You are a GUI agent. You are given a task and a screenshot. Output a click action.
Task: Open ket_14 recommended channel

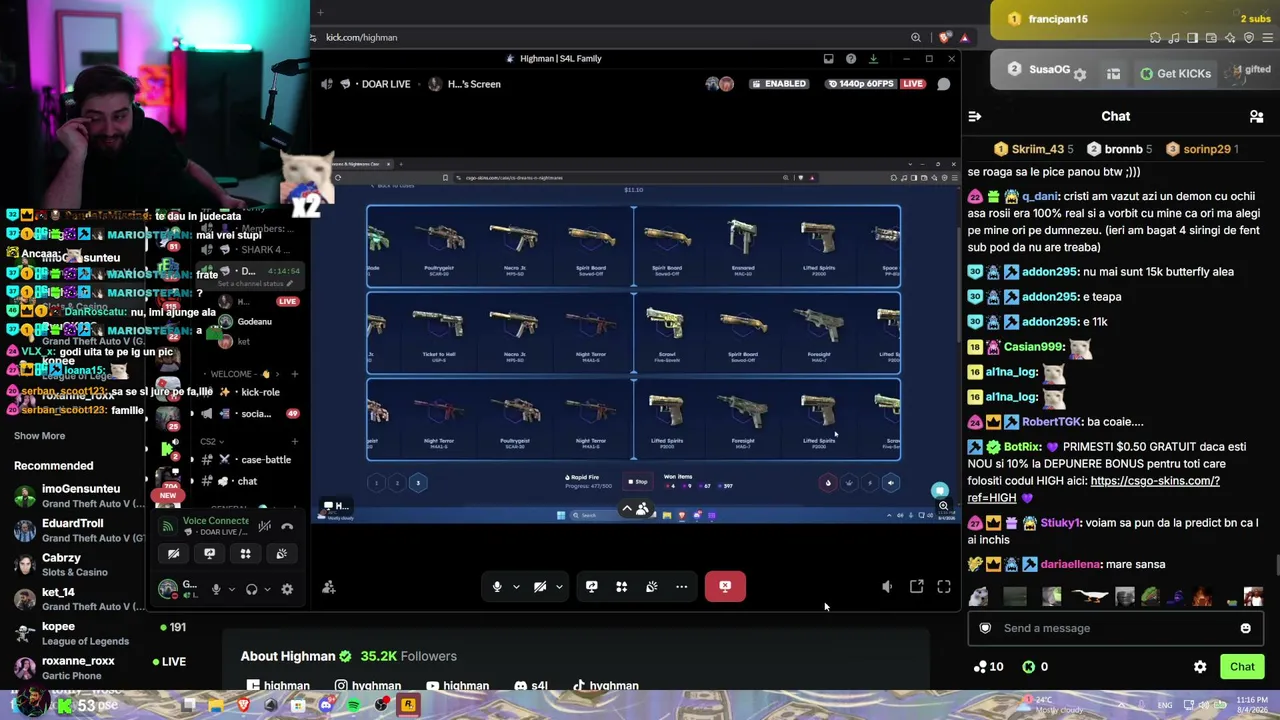pyautogui.click(x=80, y=599)
